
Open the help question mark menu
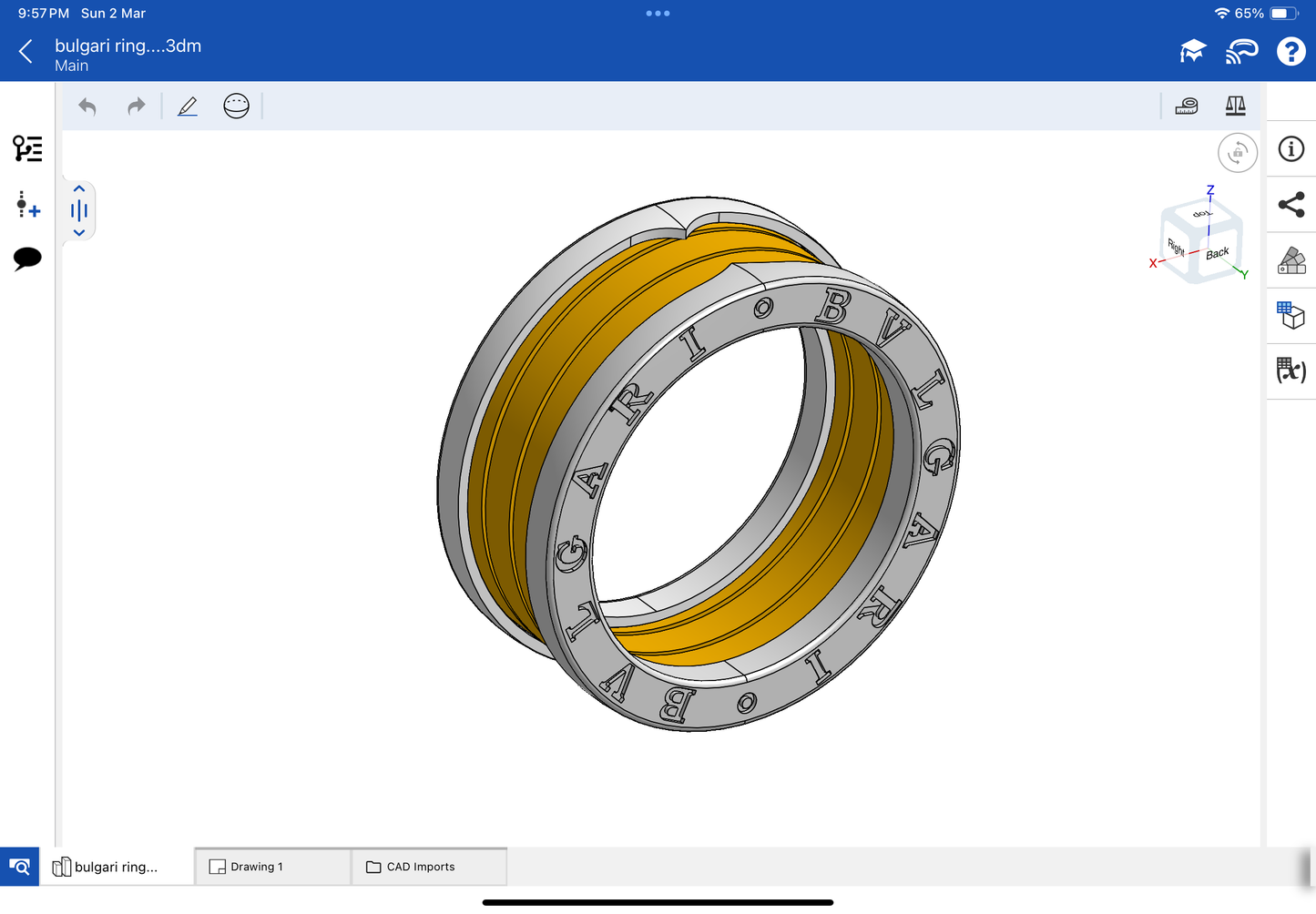1290,52
